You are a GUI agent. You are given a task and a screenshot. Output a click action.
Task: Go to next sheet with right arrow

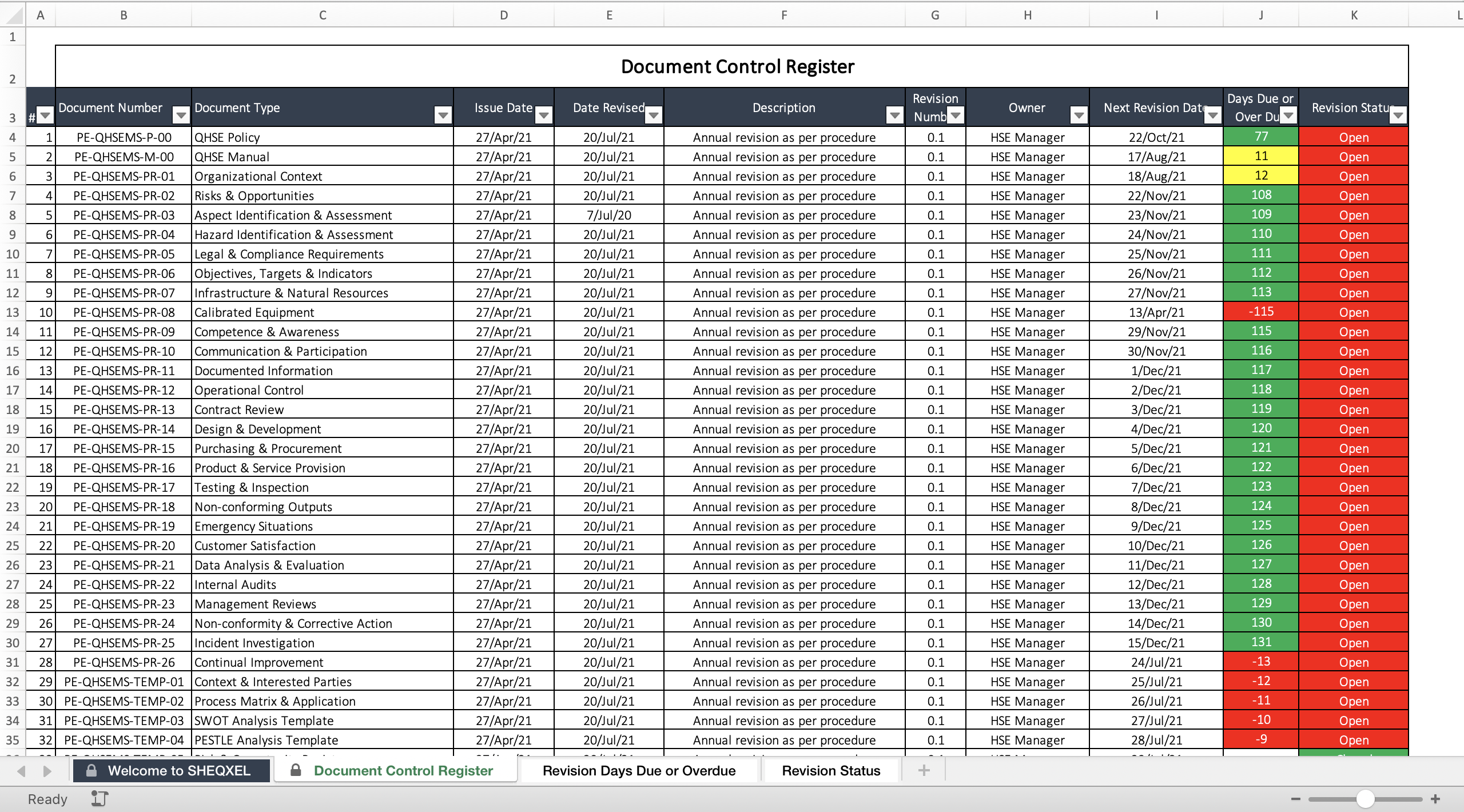point(47,771)
